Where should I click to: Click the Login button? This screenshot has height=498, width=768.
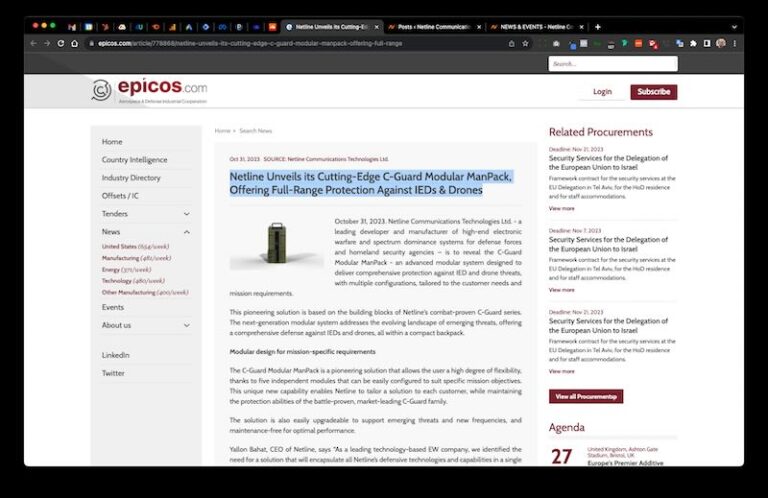coord(602,92)
